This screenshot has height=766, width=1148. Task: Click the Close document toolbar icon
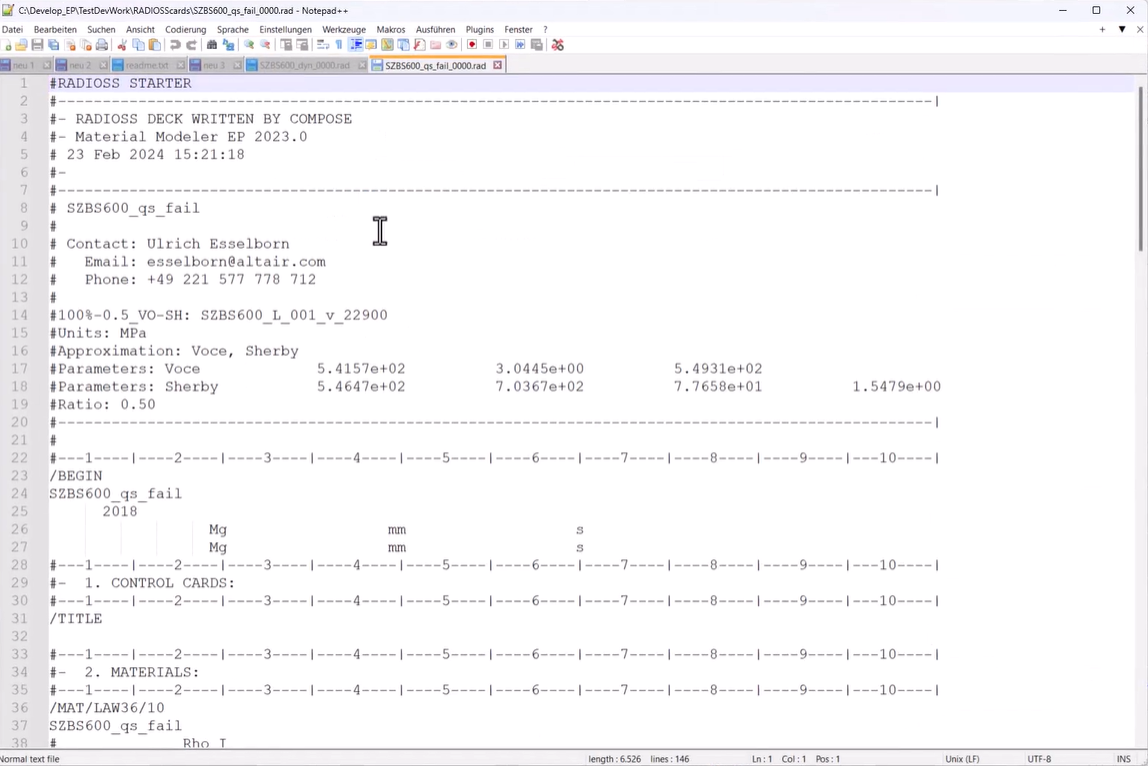coord(70,45)
